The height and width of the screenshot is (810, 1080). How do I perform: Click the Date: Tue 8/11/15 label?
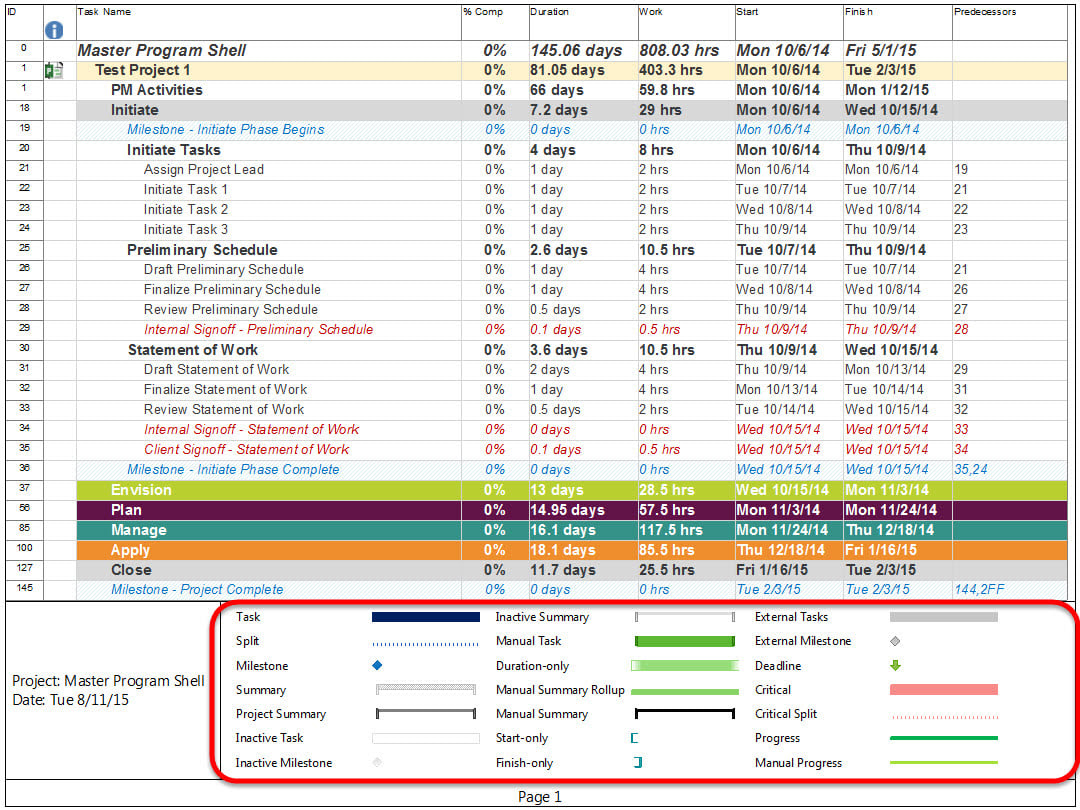tap(70, 700)
